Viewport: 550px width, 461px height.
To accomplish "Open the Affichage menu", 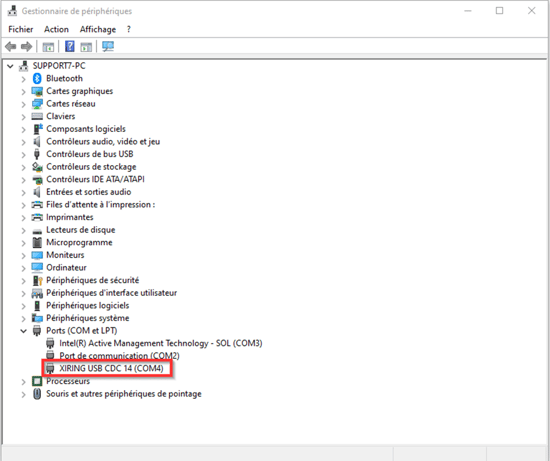I will pos(98,29).
